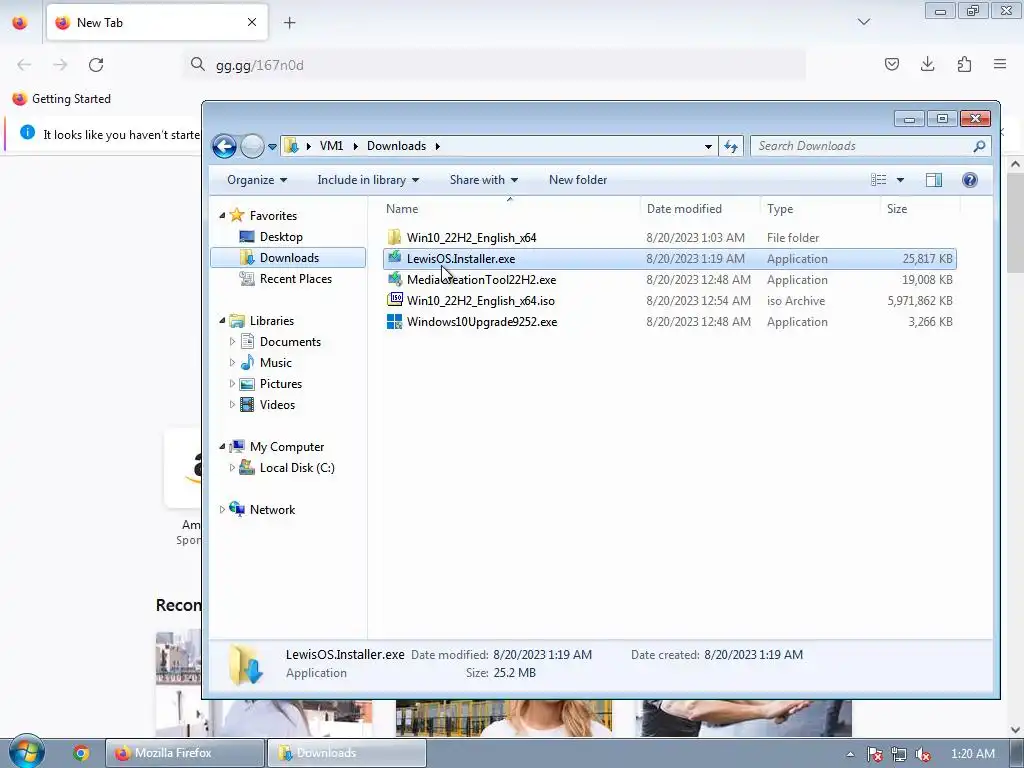
Task: Click the Explorer Forward navigation arrow
Action: [x=252, y=146]
